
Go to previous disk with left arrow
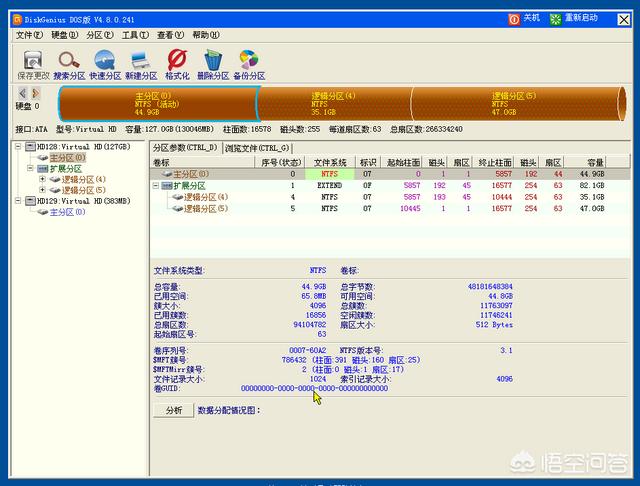tap(22, 93)
